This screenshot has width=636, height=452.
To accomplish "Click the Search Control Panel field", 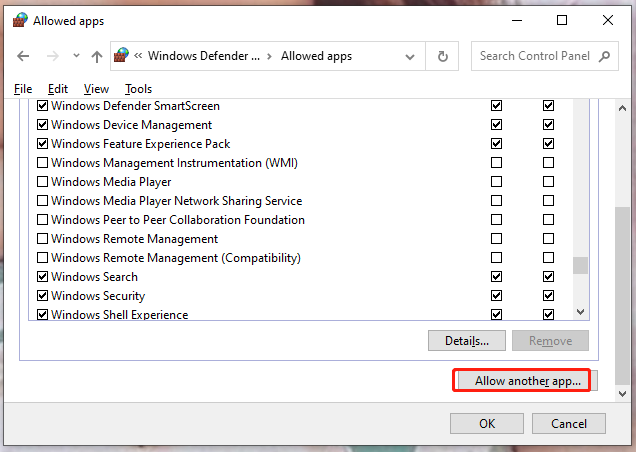I will 535,56.
